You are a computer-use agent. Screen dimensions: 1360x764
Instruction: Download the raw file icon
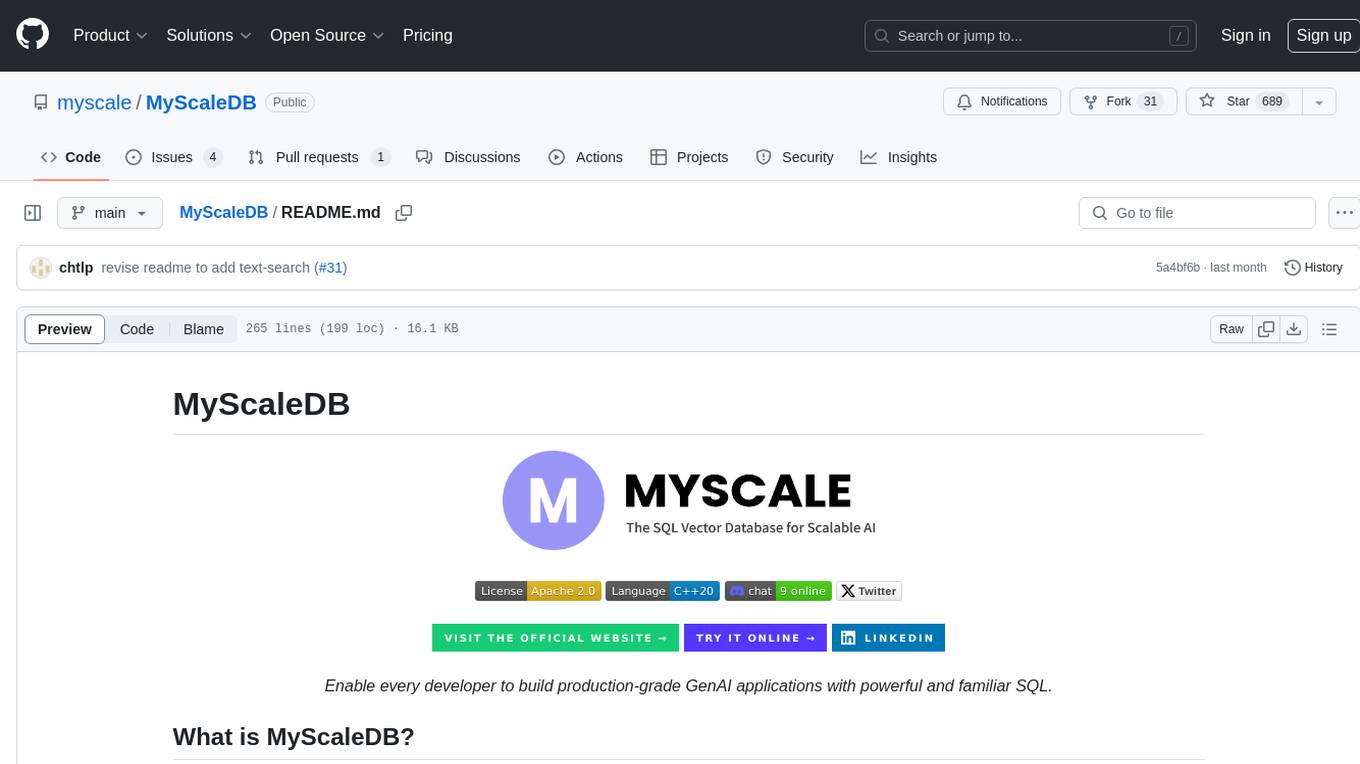(x=1294, y=329)
